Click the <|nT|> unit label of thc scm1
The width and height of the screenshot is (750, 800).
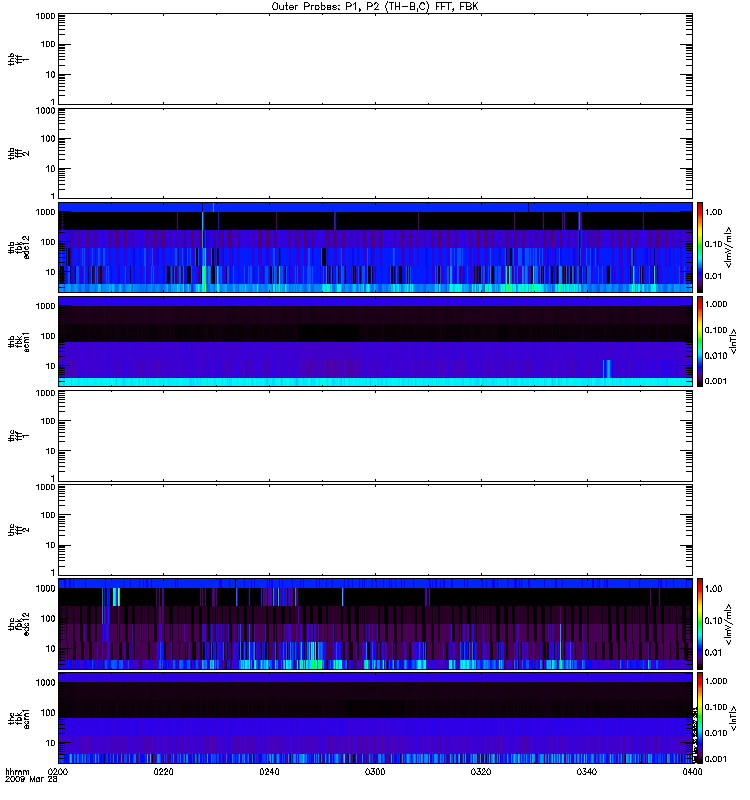coord(733,718)
